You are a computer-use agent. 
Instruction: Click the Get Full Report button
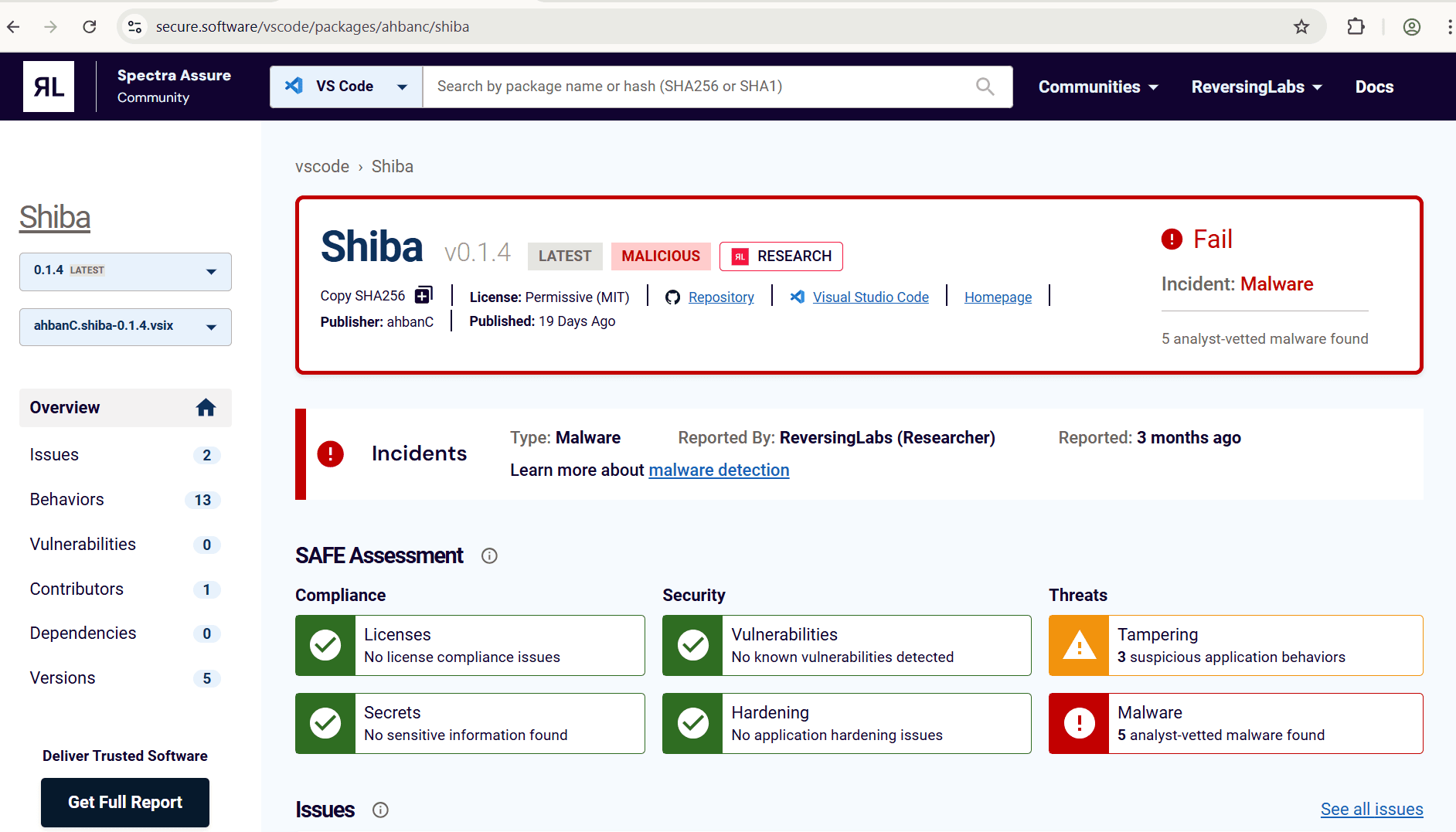[124, 802]
